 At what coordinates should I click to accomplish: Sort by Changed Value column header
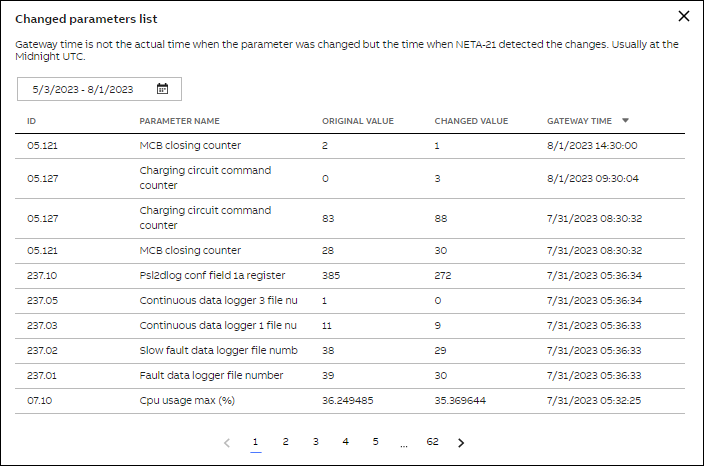471,121
